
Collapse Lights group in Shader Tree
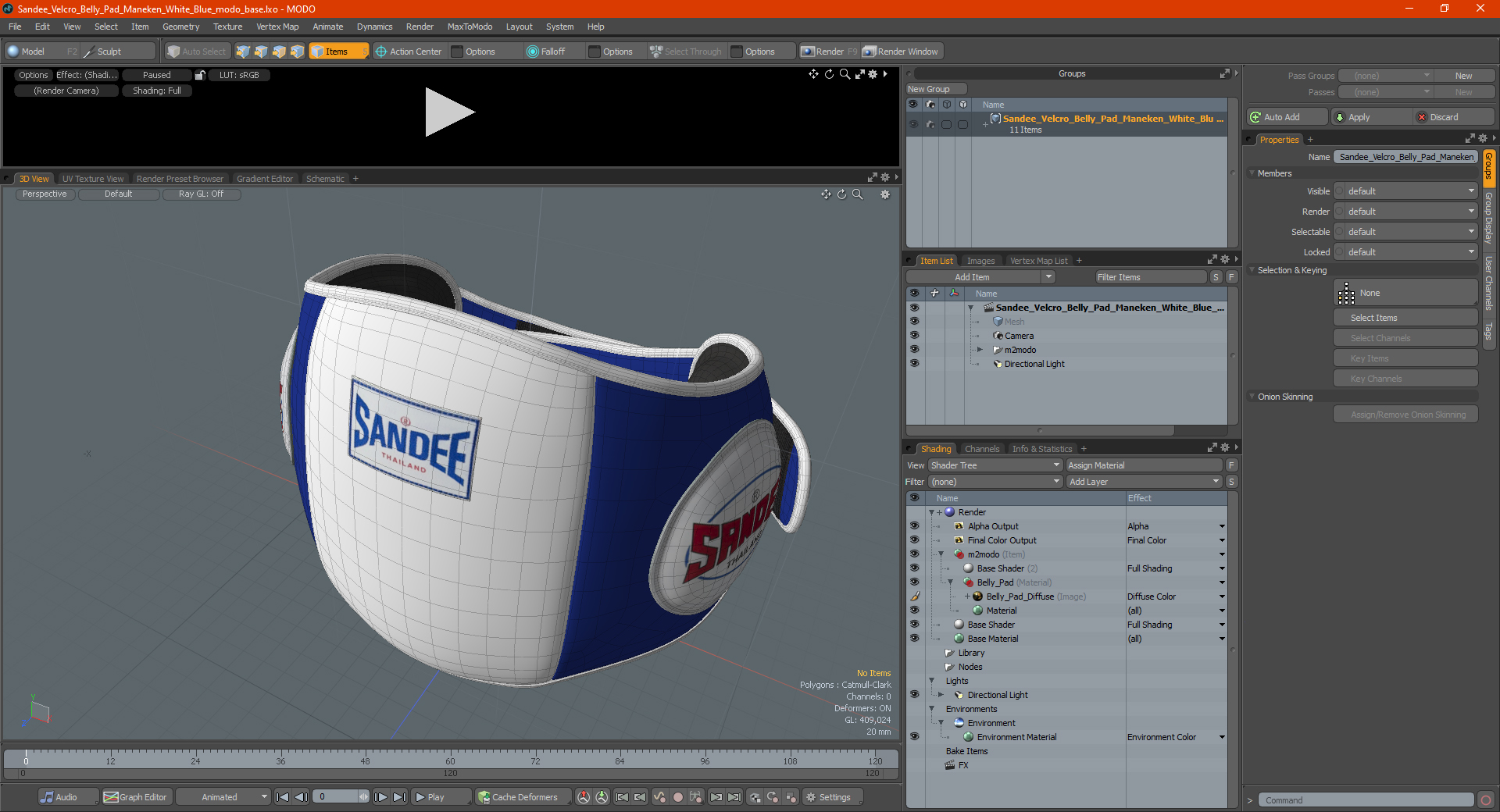click(932, 681)
